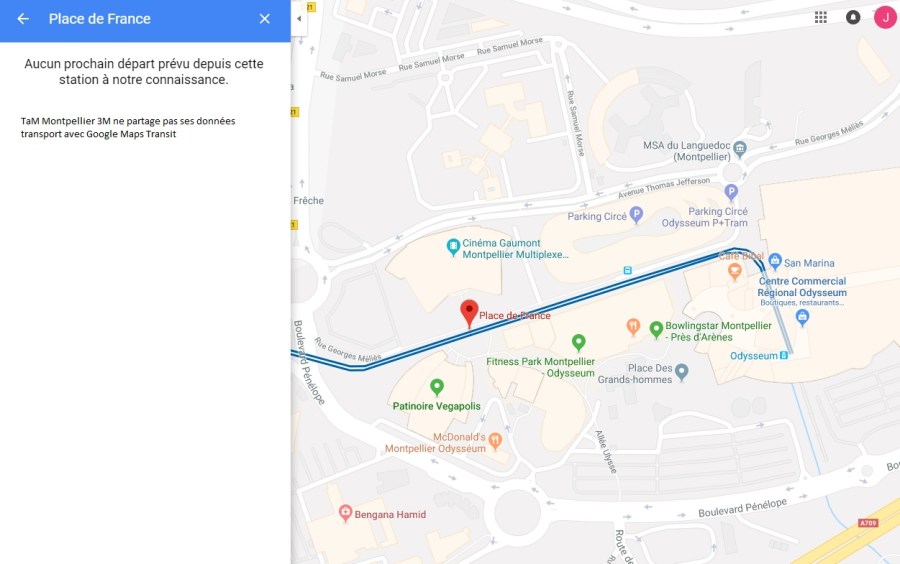The width and height of the screenshot is (900, 564).
Task: Click the Fitness Park Montpellier label
Action: (541, 367)
